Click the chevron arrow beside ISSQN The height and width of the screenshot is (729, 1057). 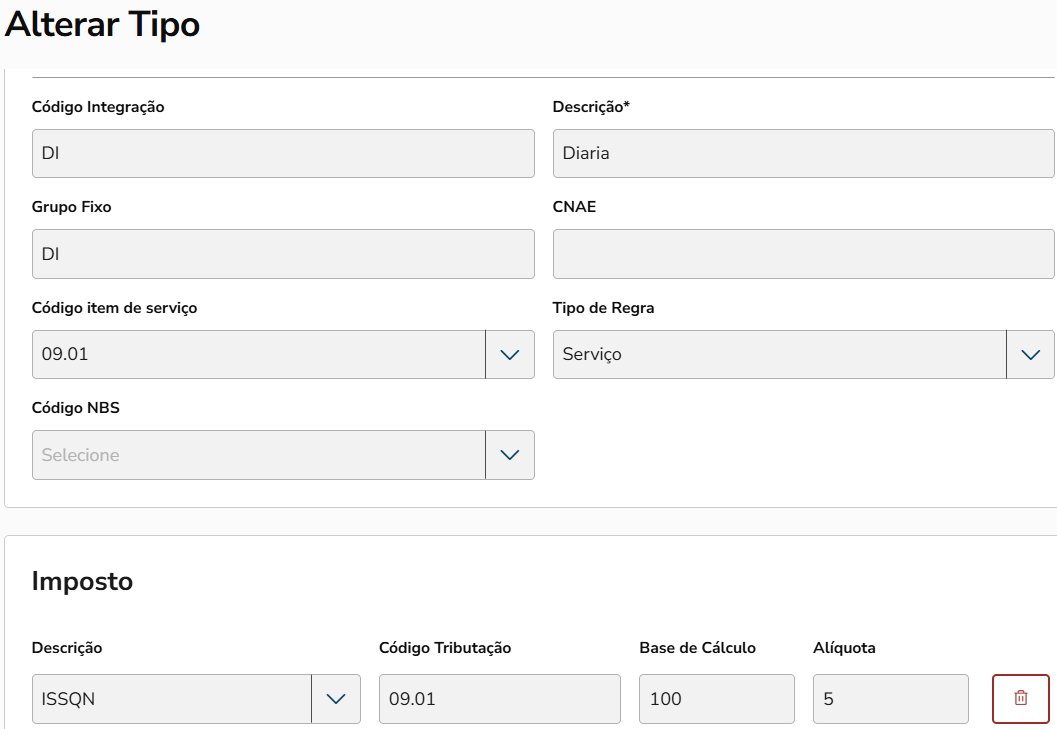pyautogui.click(x=336, y=698)
